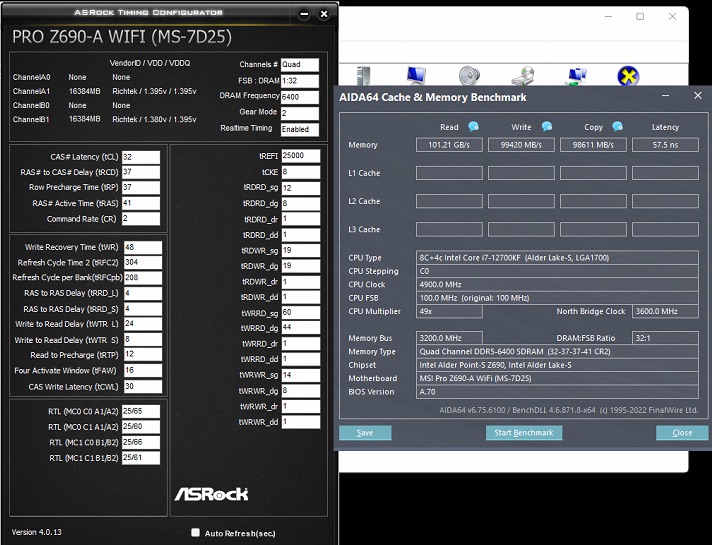Open the computer tower icon in AIDA64 toolbar

[x=363, y=76]
